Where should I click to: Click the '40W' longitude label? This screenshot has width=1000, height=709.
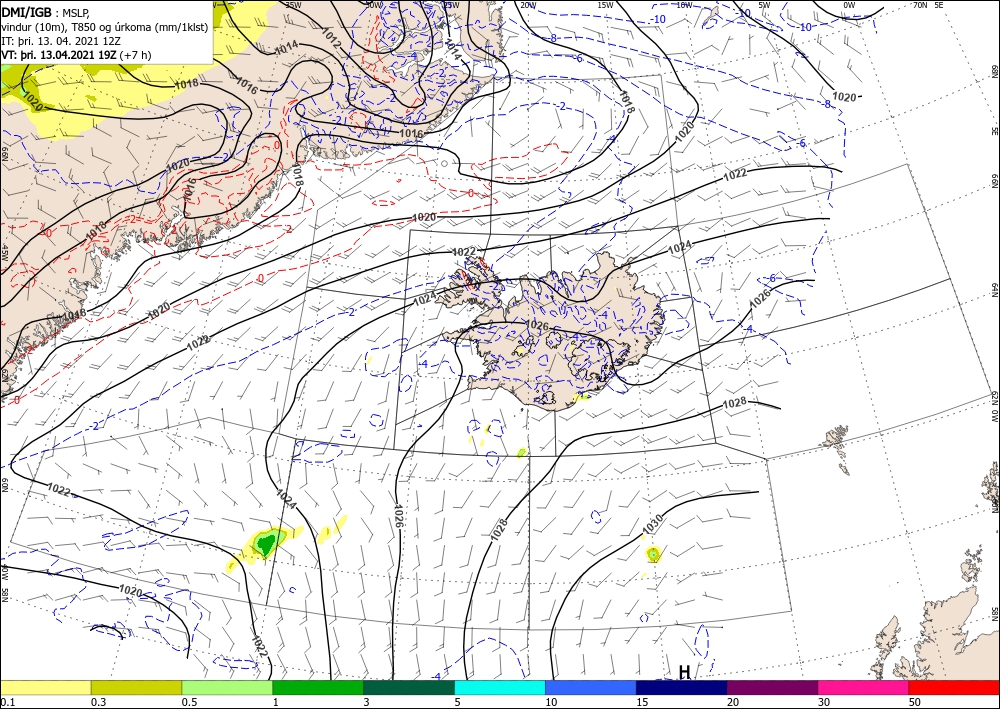click(4, 571)
